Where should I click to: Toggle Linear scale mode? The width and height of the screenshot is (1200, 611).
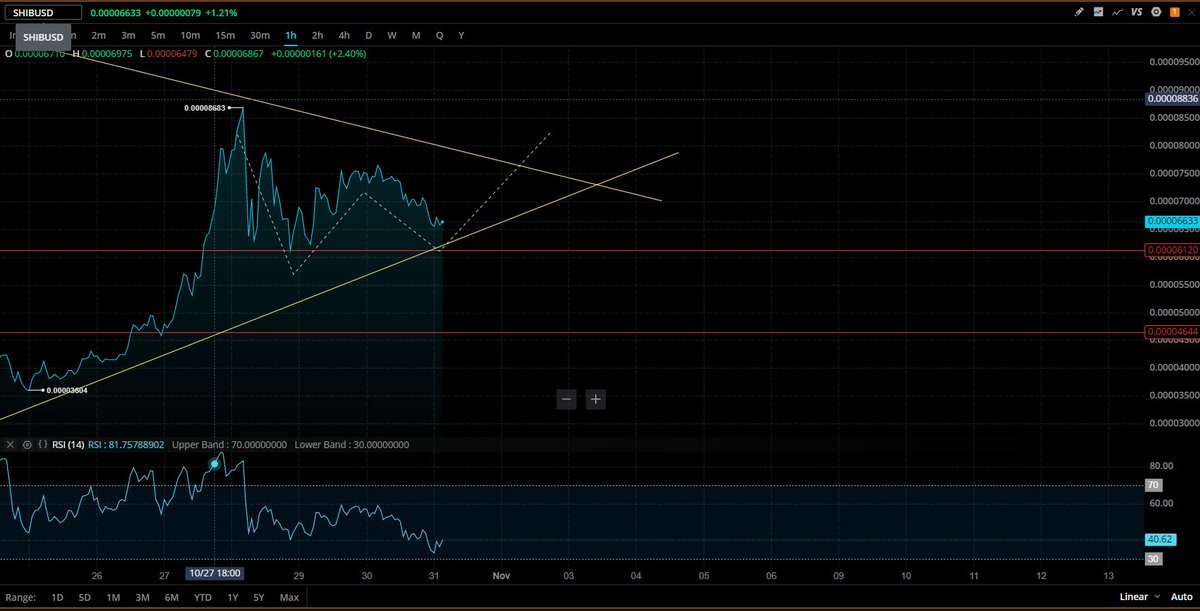pyautogui.click(x=1133, y=597)
